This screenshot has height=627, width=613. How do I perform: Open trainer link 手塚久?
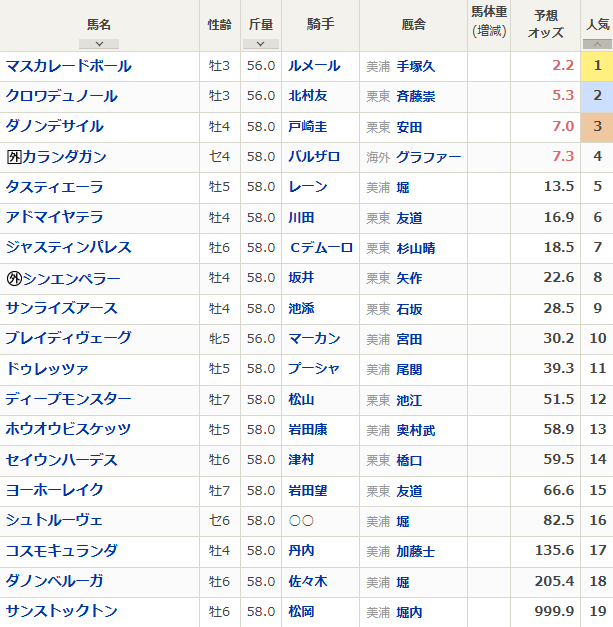click(x=415, y=66)
